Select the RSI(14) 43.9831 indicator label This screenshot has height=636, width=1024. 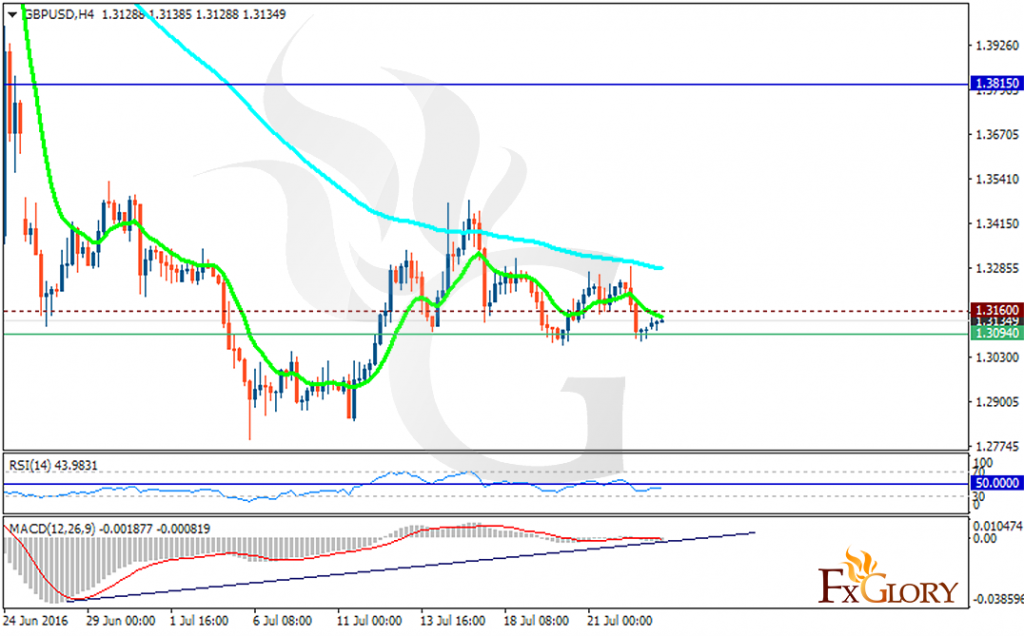(53, 466)
